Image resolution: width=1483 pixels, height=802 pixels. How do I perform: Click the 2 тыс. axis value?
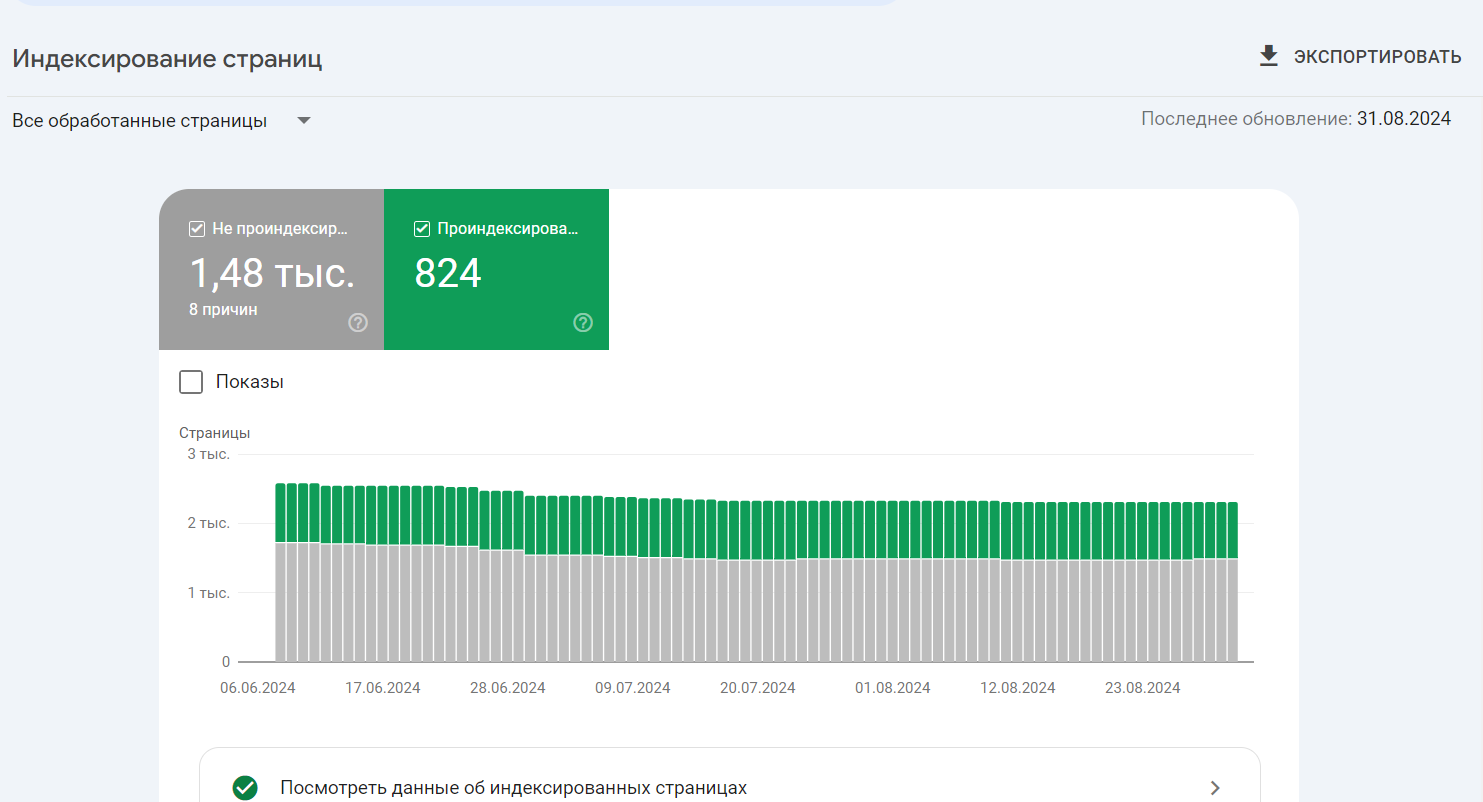[x=208, y=523]
